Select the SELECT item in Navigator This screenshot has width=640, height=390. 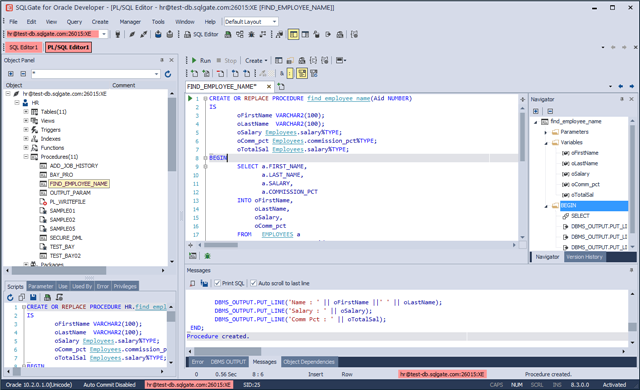coord(580,216)
